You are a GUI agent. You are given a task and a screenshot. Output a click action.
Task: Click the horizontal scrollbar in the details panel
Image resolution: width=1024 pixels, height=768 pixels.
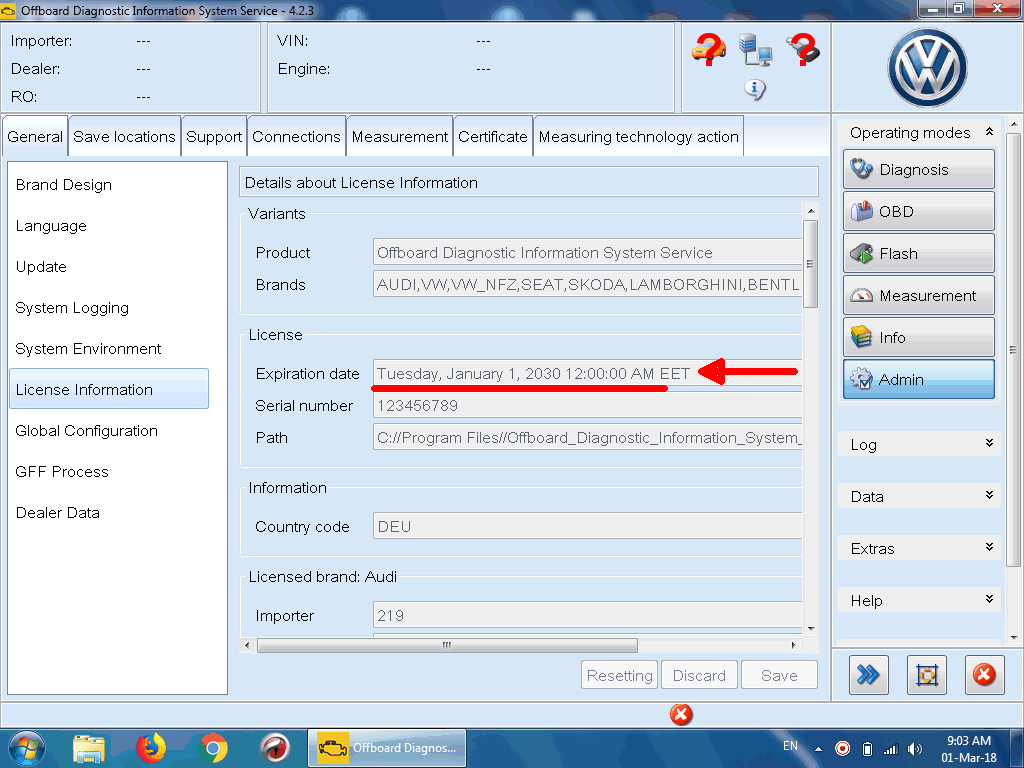click(x=447, y=646)
